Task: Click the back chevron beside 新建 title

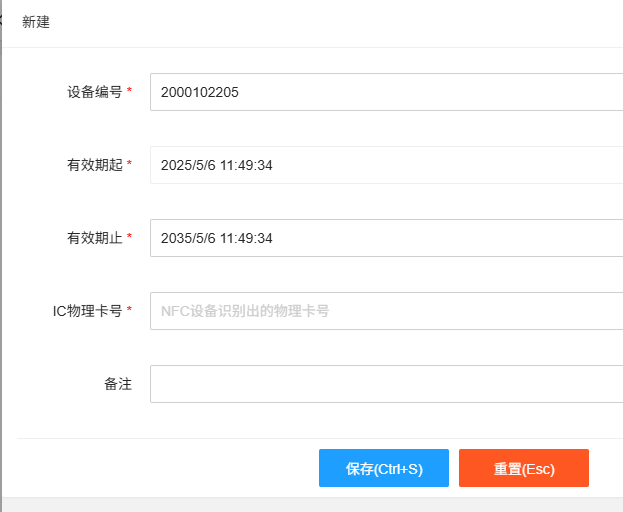Action: 2,21
